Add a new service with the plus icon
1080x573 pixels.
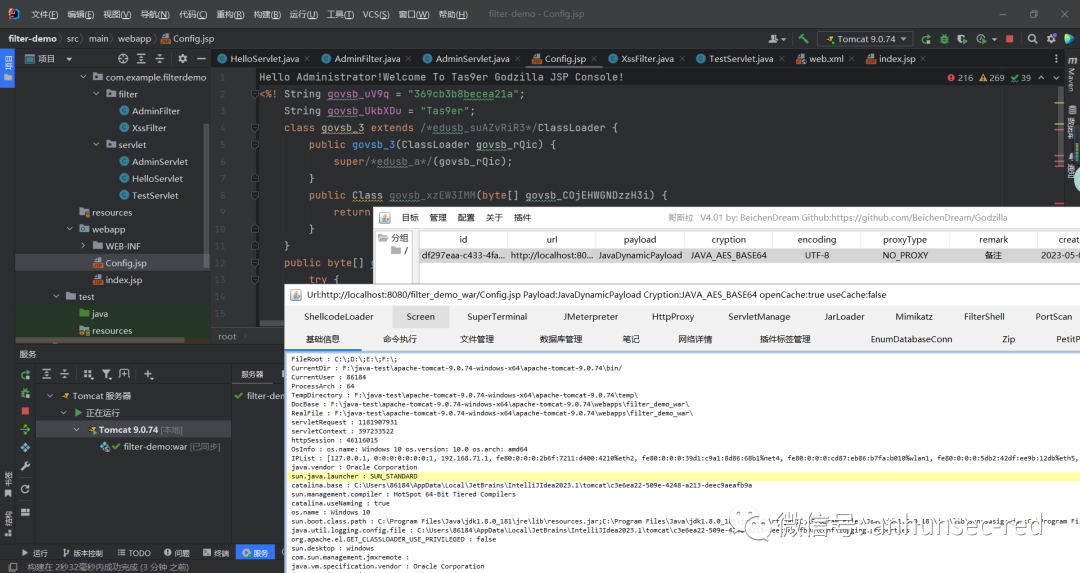pos(148,374)
